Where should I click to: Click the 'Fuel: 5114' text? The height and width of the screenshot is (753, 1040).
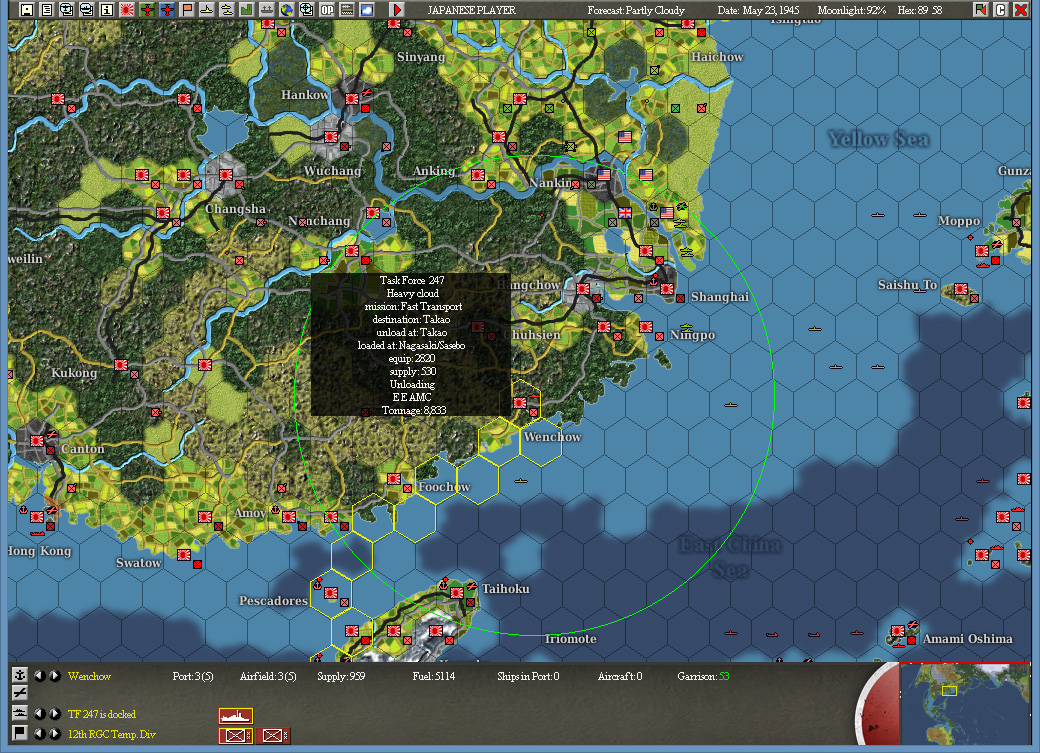[x=434, y=676]
